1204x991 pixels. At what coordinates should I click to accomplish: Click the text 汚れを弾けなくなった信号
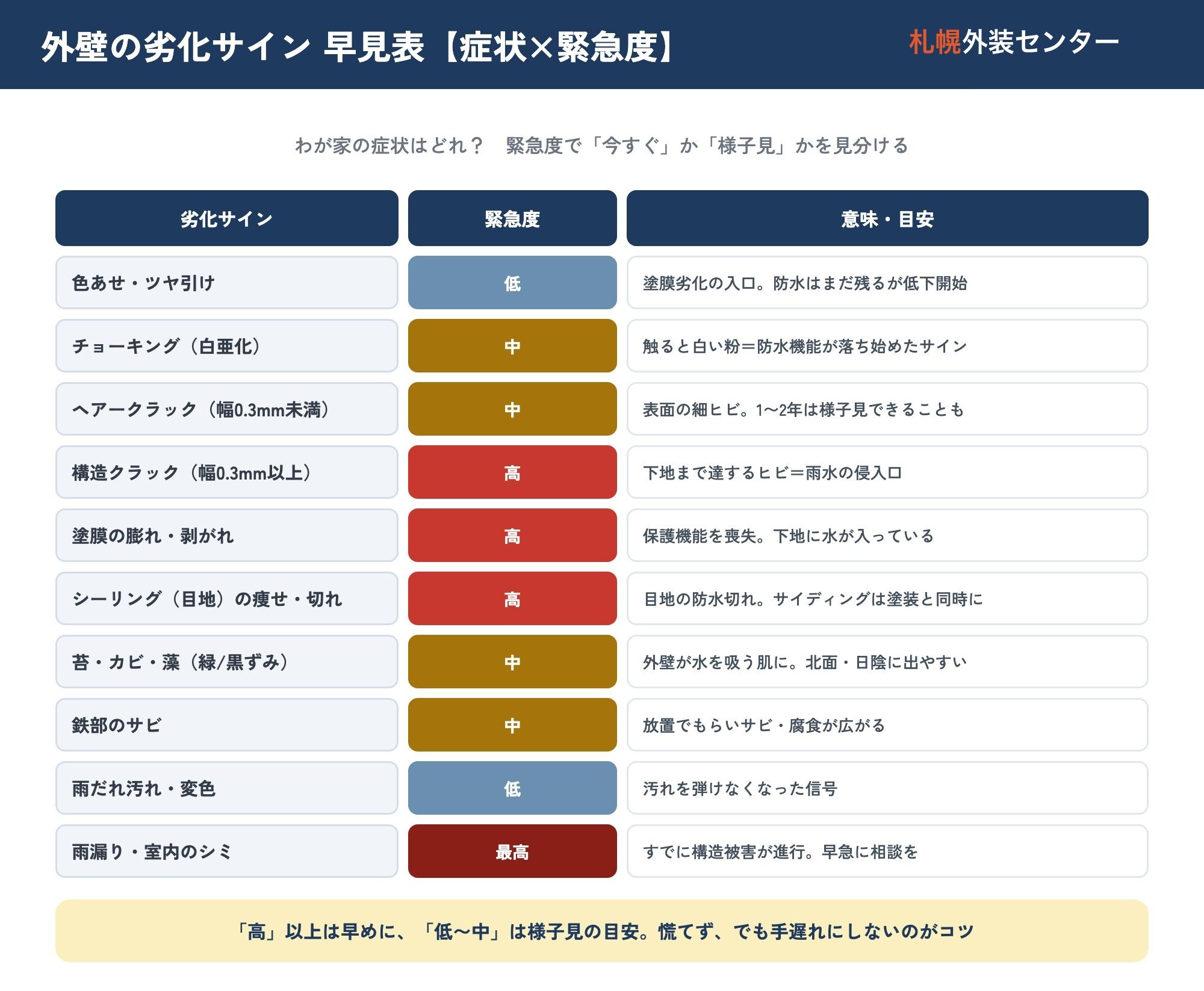(740, 789)
